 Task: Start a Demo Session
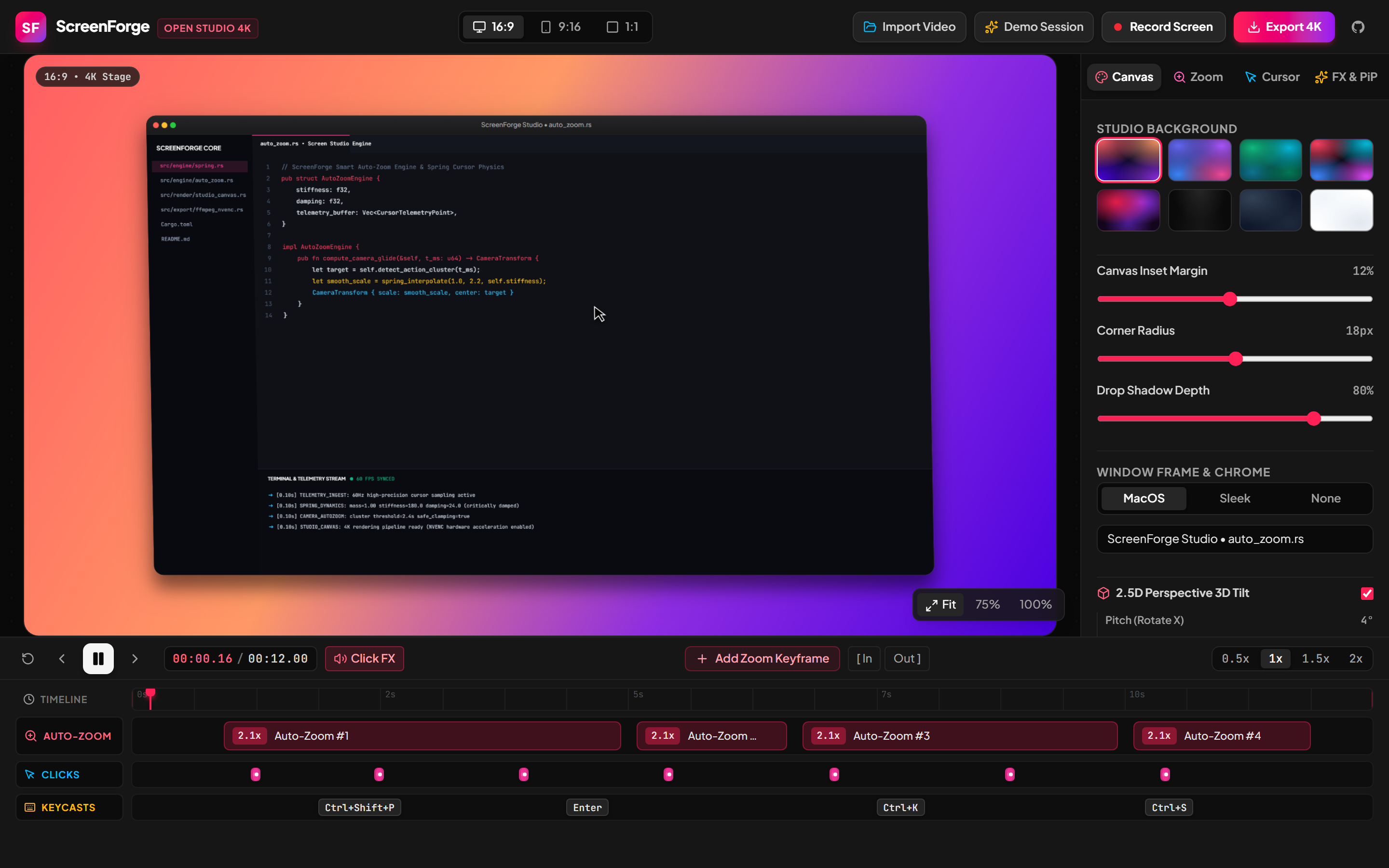tap(1034, 27)
